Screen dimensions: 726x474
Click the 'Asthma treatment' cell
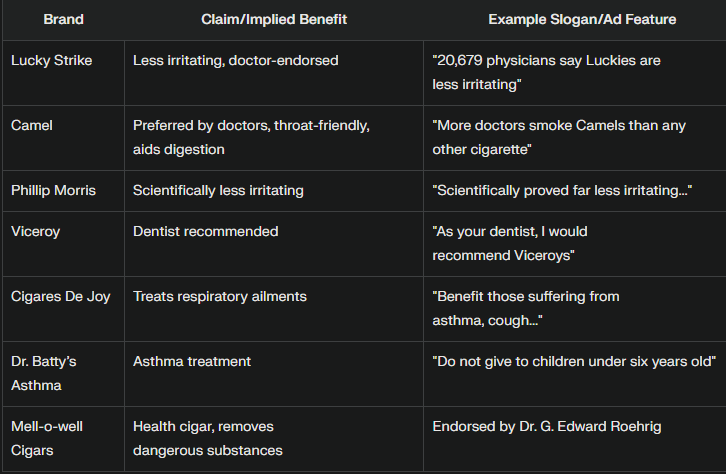(x=274, y=374)
